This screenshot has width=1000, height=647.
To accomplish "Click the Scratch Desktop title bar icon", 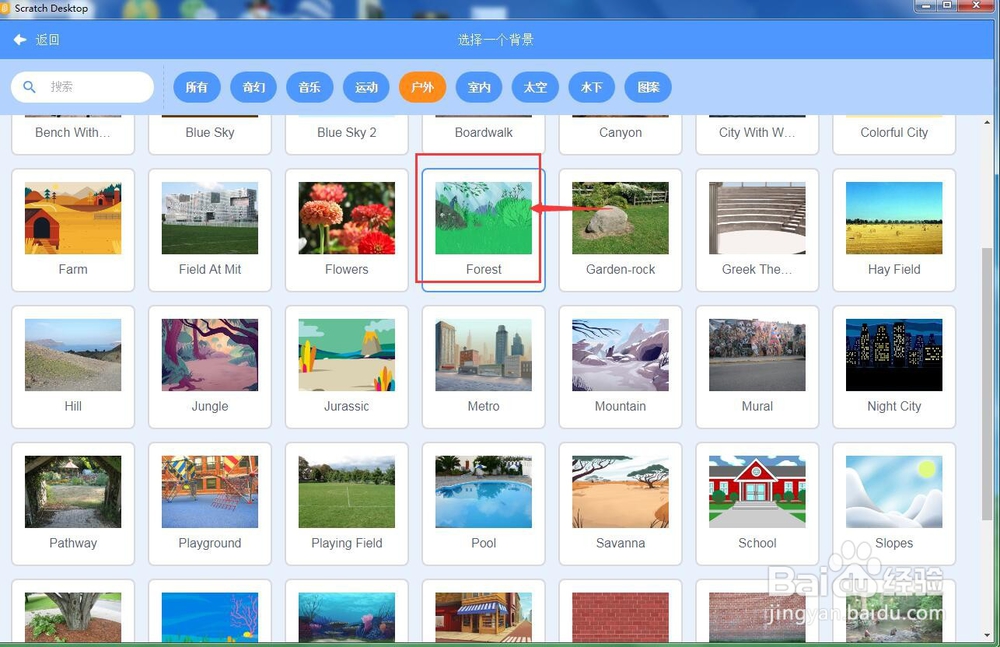I will pos(4,8).
